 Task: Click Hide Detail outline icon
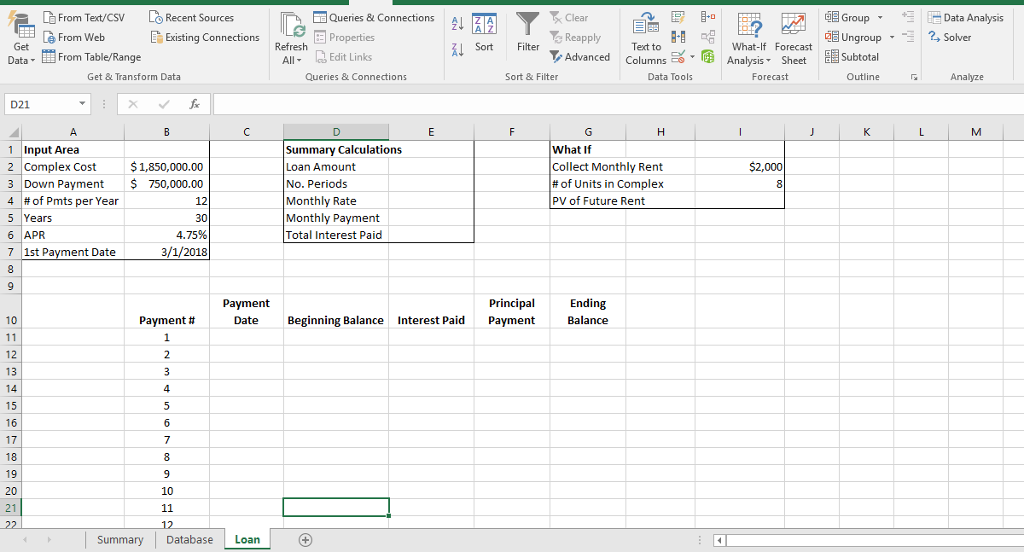908,37
